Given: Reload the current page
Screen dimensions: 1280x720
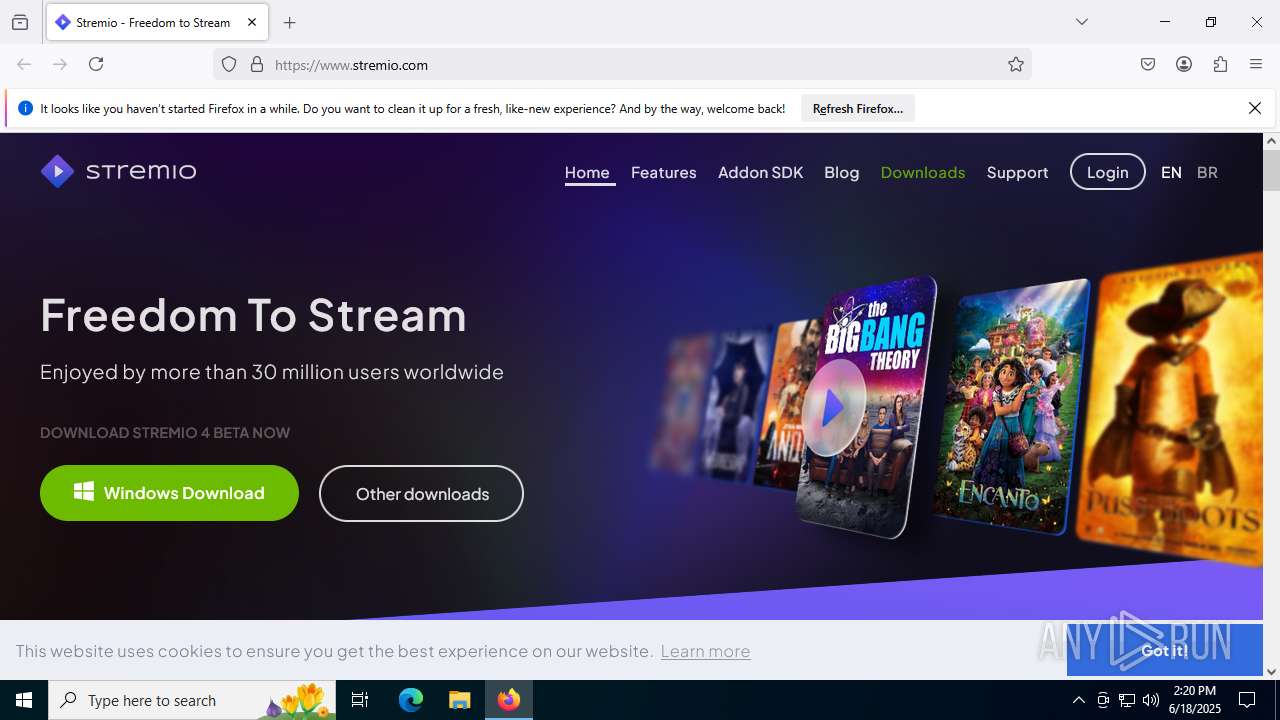Looking at the screenshot, I should (x=96, y=64).
